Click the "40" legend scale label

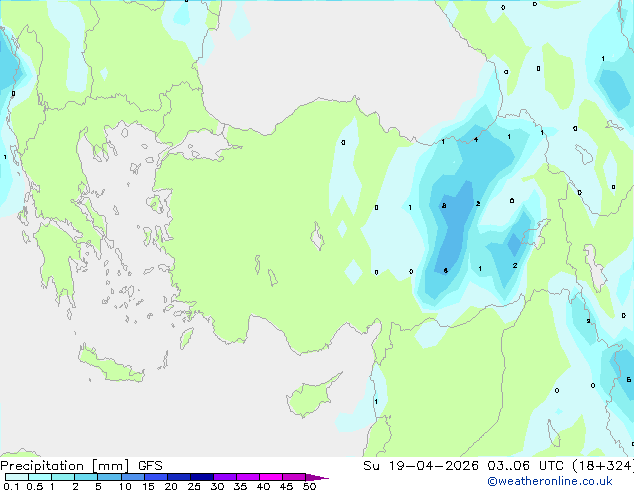click(x=263, y=486)
